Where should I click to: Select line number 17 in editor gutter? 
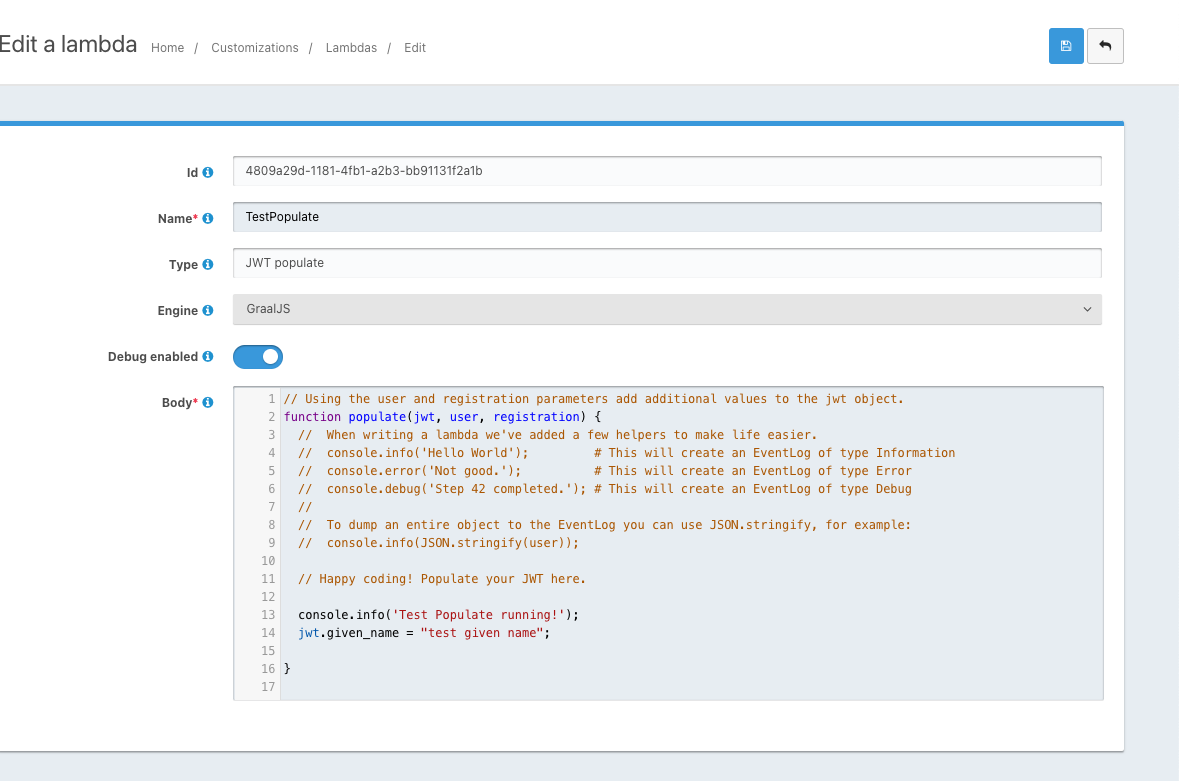click(268, 686)
